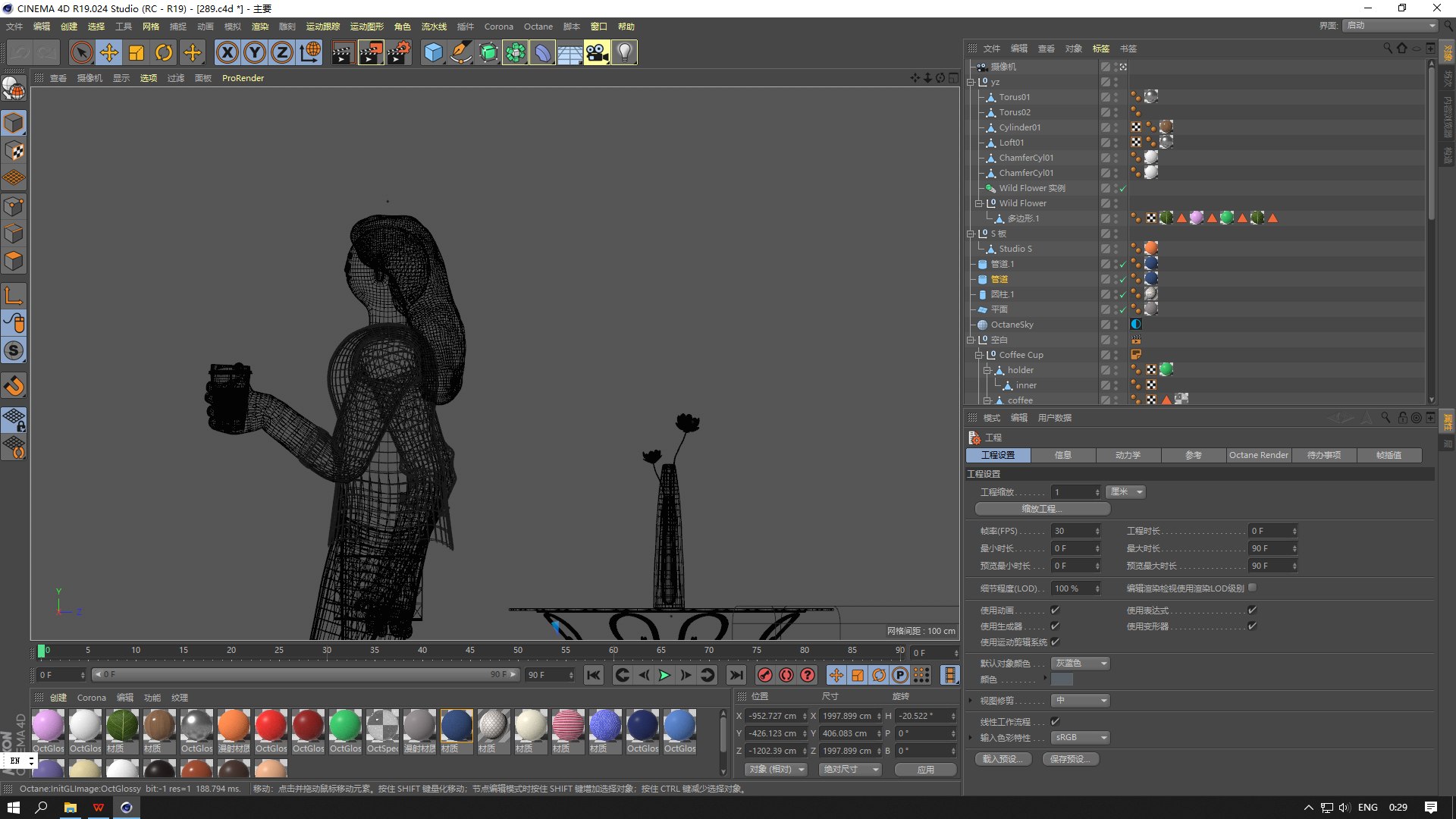Collapse the Coffee Cup tree node
The width and height of the screenshot is (1456, 819).
979,355
